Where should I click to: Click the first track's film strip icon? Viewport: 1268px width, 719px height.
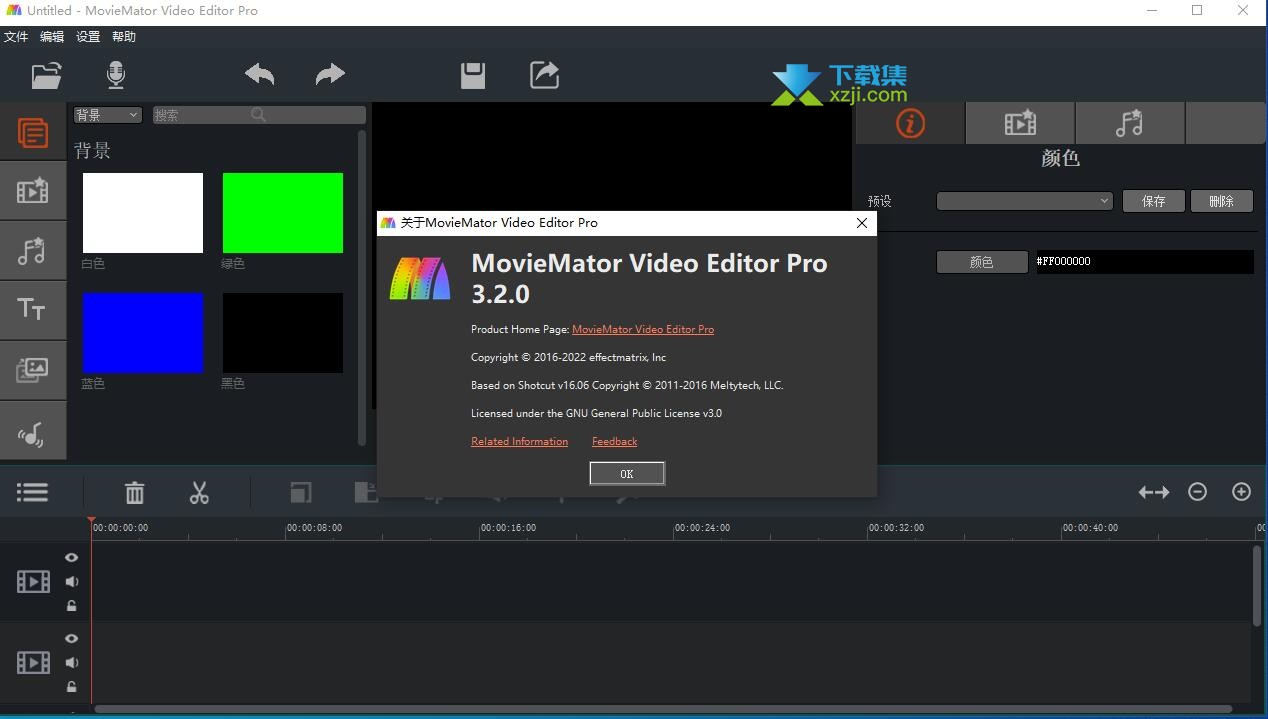33,581
